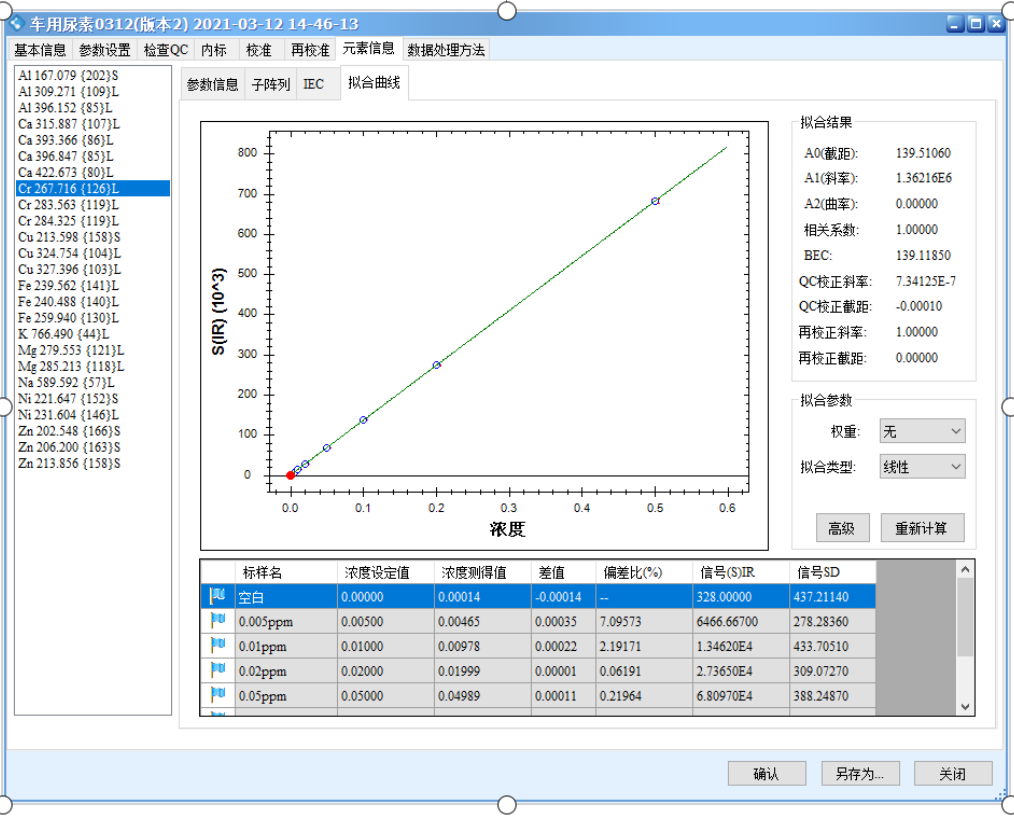Click the flag icon beside 0.01ppm
The width and height of the screenshot is (1014, 826).
(x=217, y=645)
